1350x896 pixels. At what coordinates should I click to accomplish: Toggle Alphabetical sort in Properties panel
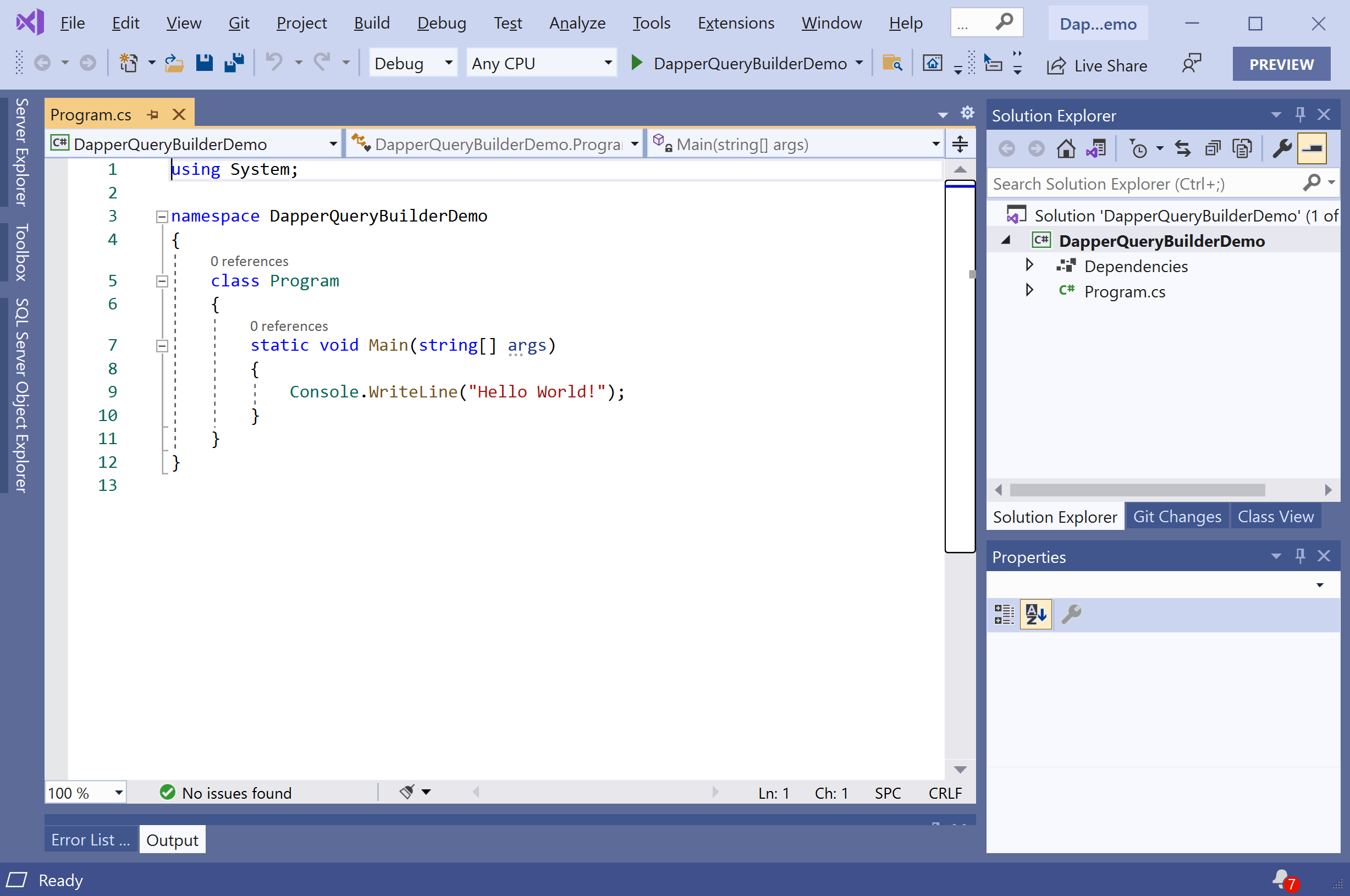tap(1035, 615)
